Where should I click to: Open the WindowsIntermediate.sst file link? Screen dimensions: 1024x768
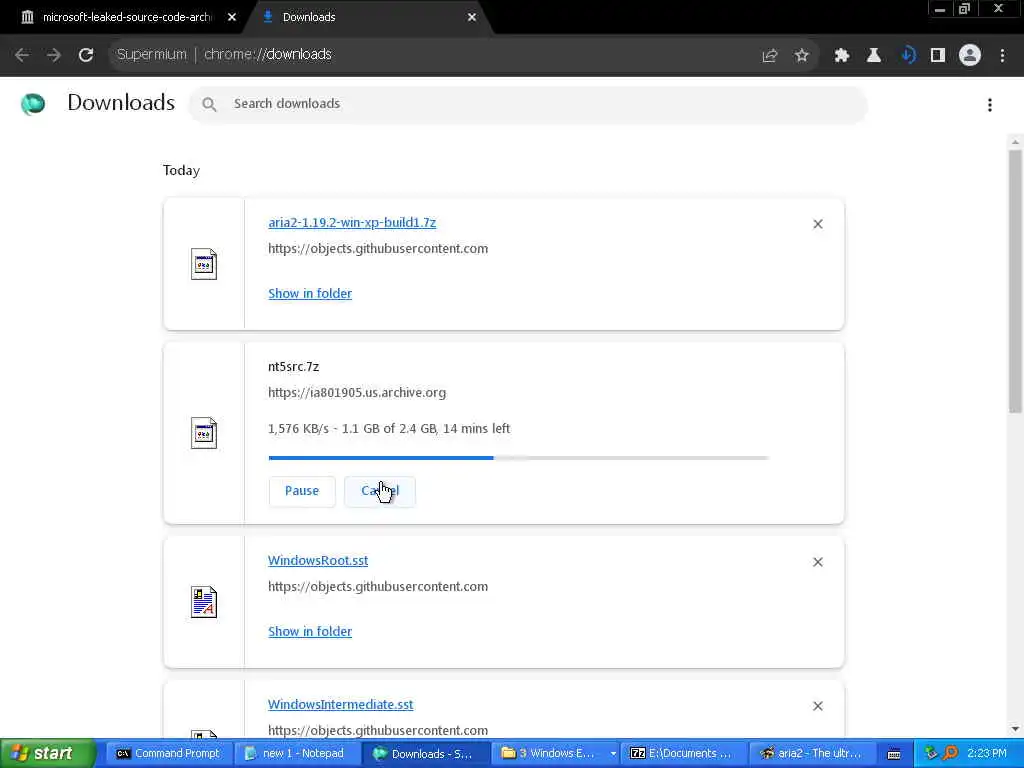click(340, 705)
